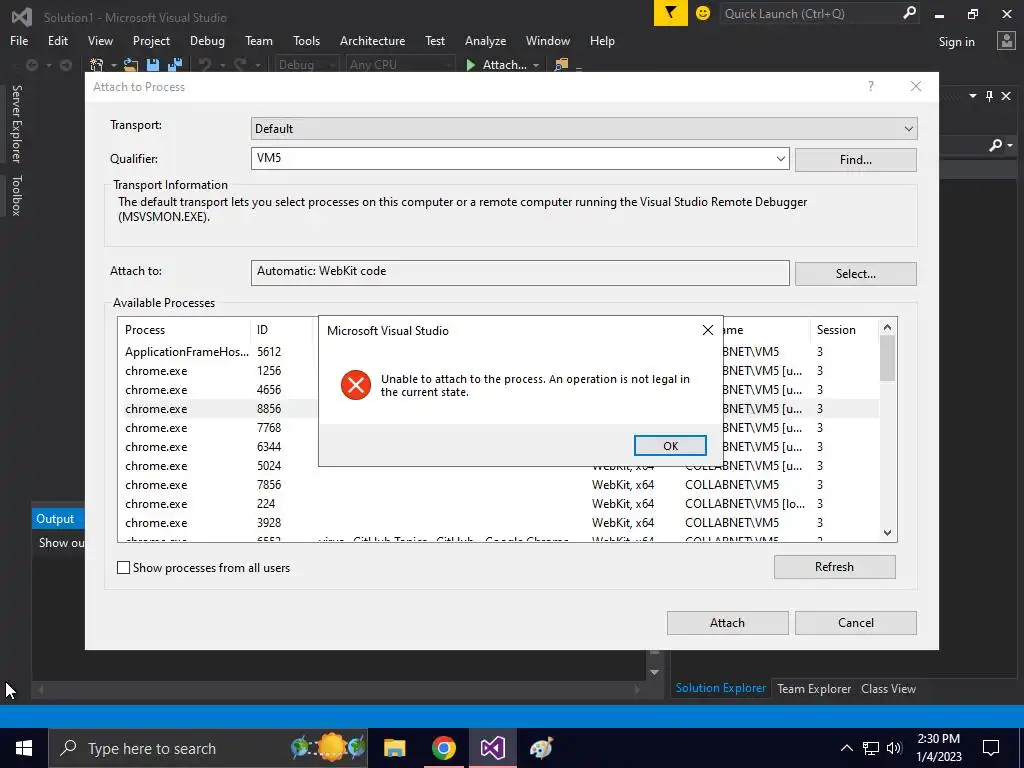The height and width of the screenshot is (768, 1024).
Task: Expand the Attach button dropdown arrow in the toolbar
Action: click(x=536, y=65)
